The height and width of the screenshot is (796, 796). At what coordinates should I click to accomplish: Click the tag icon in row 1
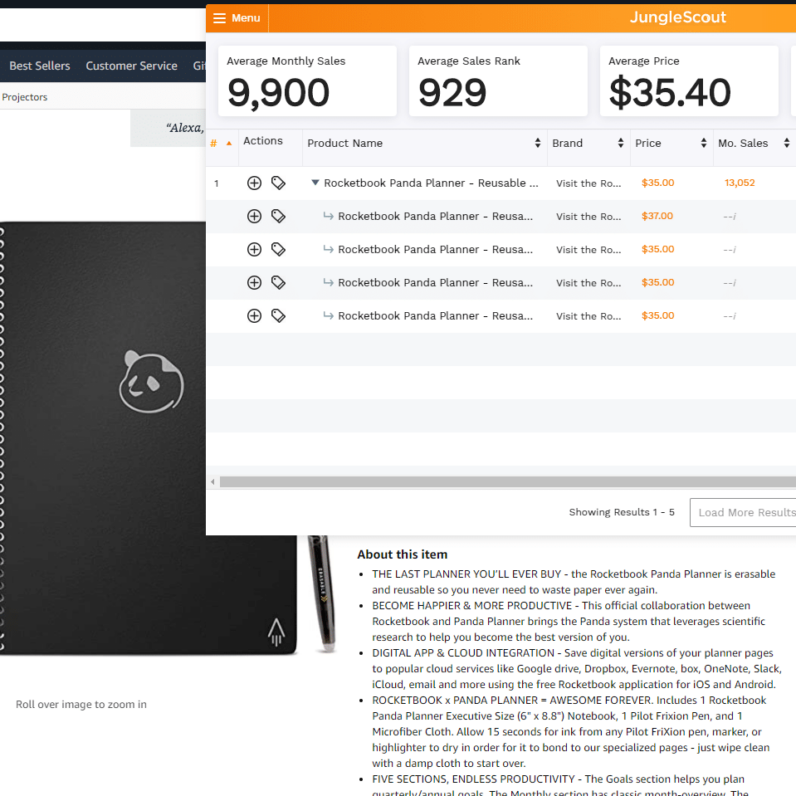click(278, 183)
